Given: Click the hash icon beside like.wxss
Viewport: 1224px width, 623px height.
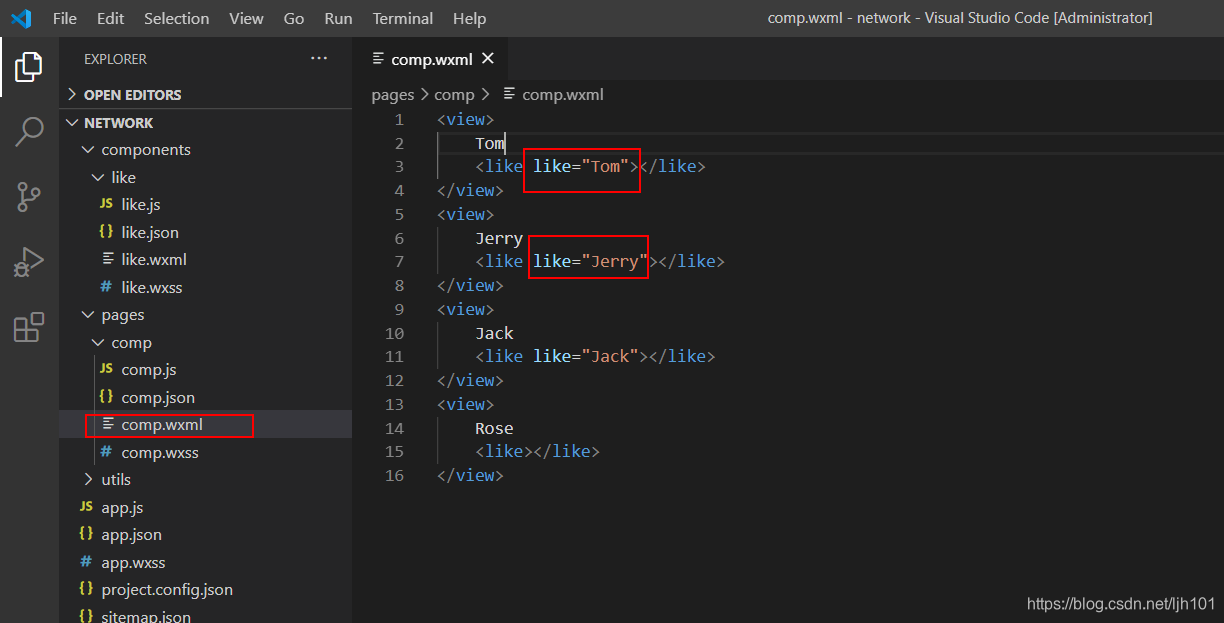Looking at the screenshot, I should [106, 287].
